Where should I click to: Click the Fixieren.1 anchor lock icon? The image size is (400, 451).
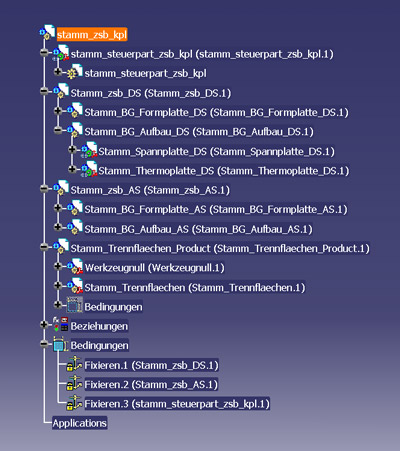pos(74,364)
